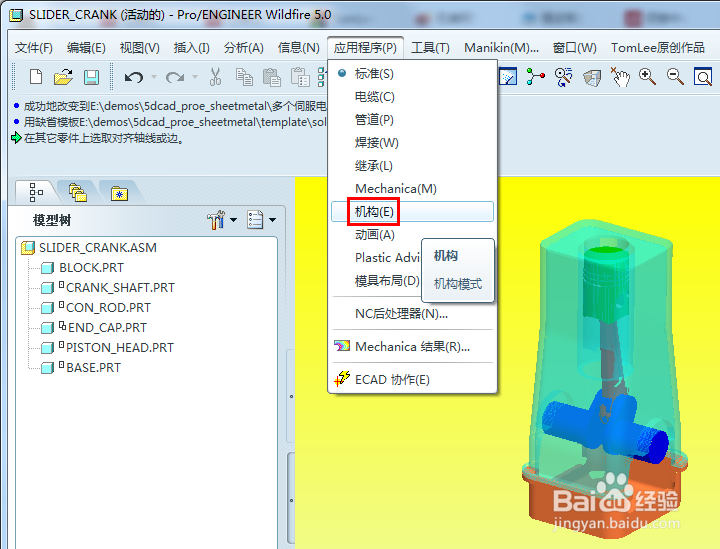Open the TomLee原创作品 menu
The height and width of the screenshot is (549, 720).
[658, 48]
